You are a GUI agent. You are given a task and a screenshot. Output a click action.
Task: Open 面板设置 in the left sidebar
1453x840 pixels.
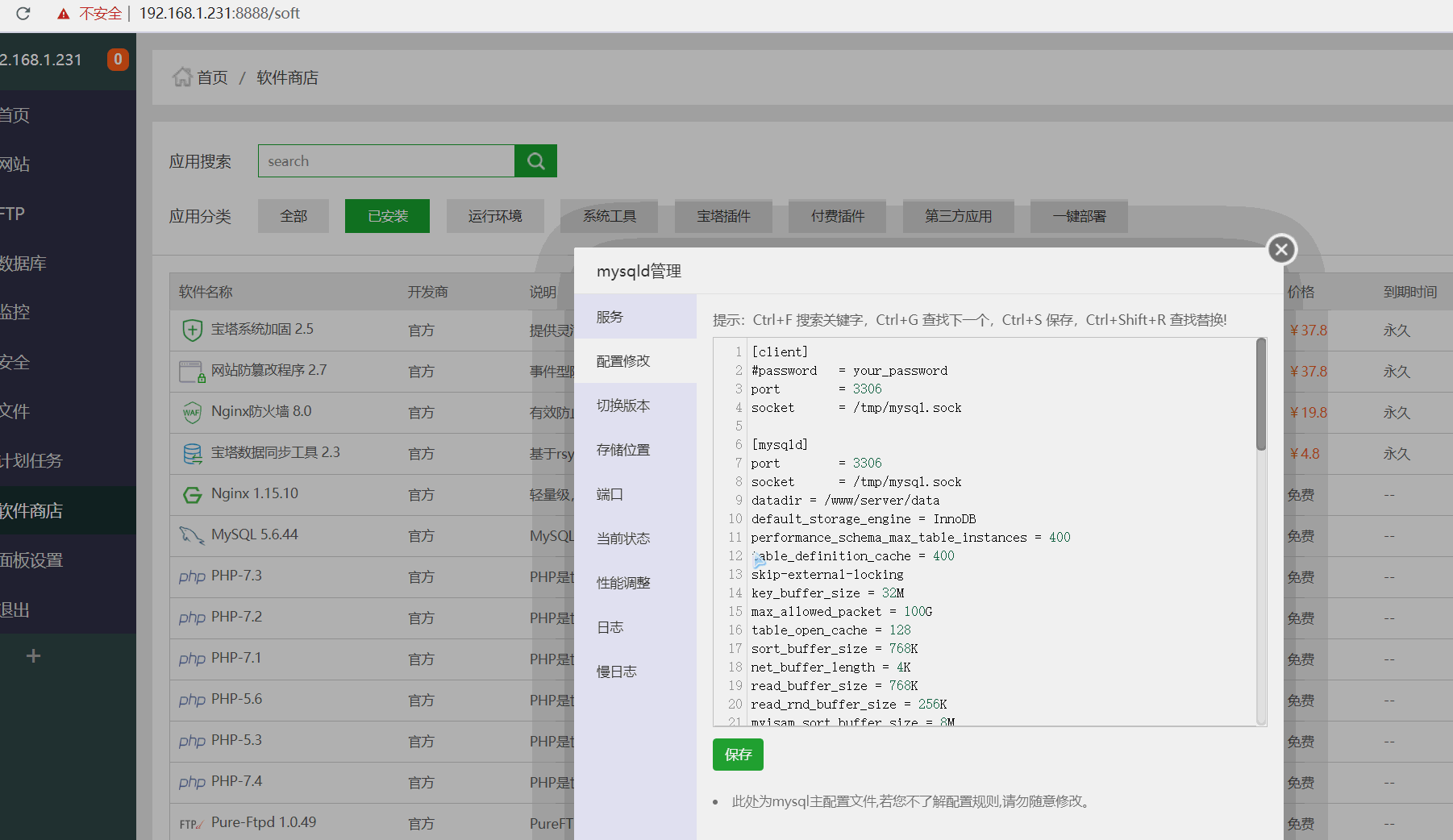(68, 560)
